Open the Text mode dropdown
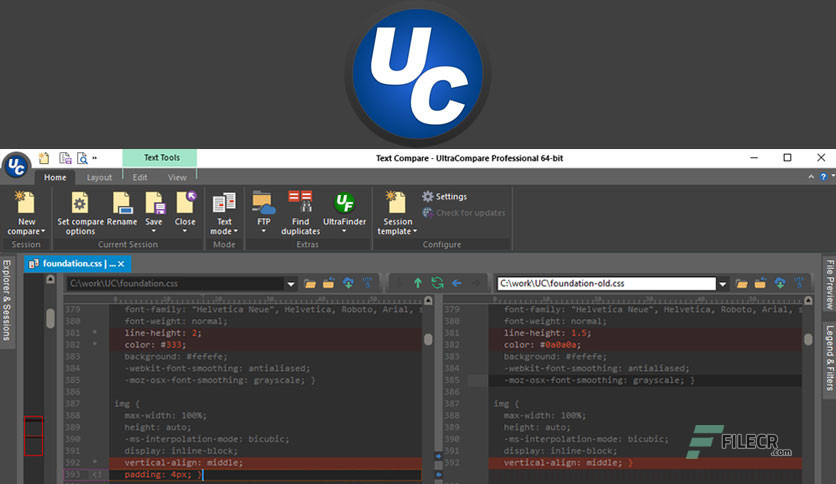This screenshot has width=836, height=484. click(236, 231)
